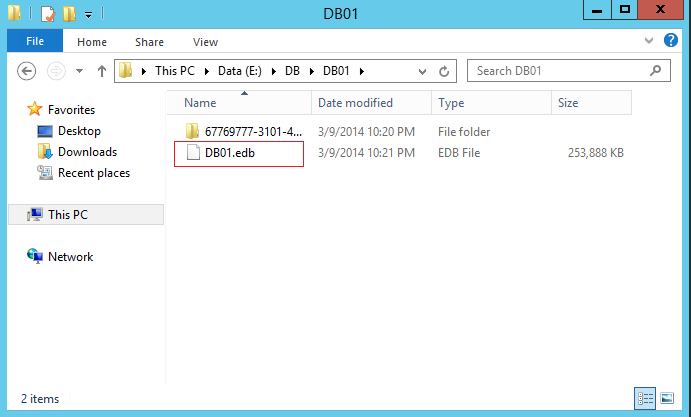Minimize the DB01 window

[x=597, y=10]
